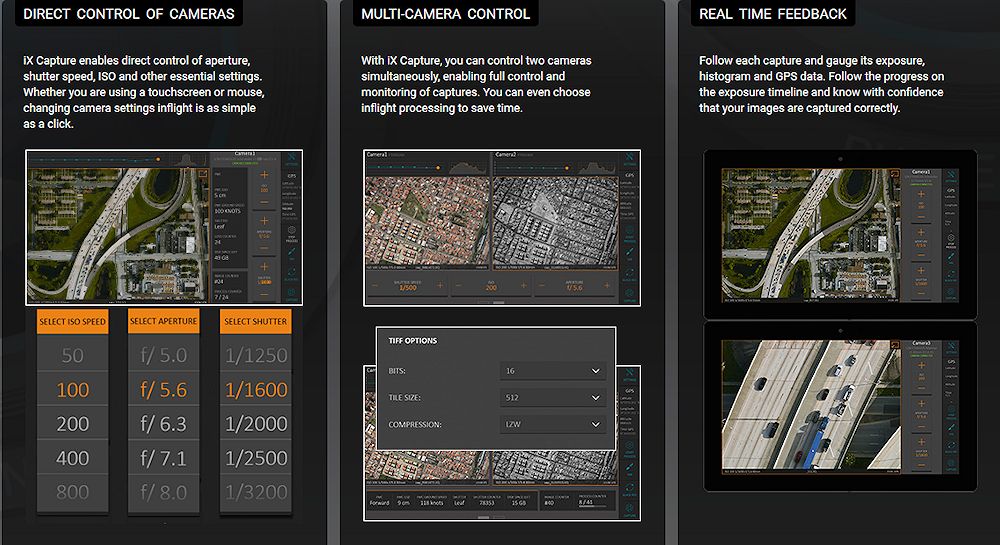Pick aperture f/ 6.3 from the list
Screen dimensions: 1000x545
[163, 424]
